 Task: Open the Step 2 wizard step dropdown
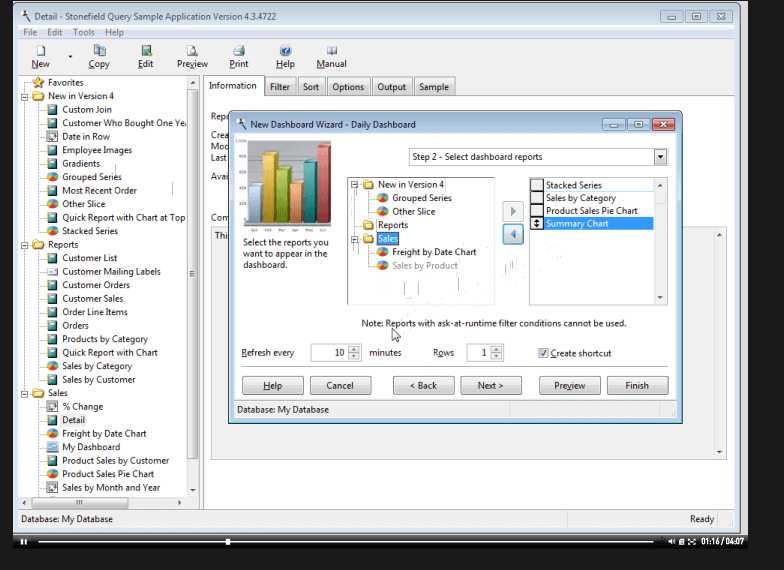click(x=660, y=157)
